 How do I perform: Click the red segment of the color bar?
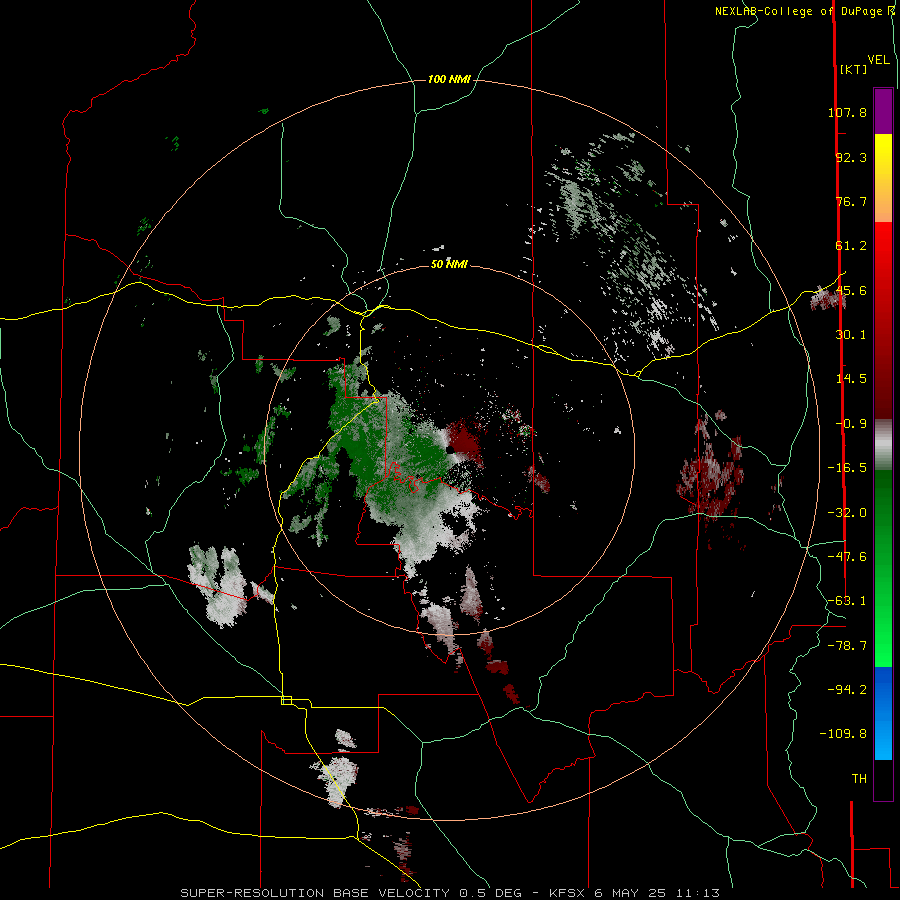tap(883, 320)
